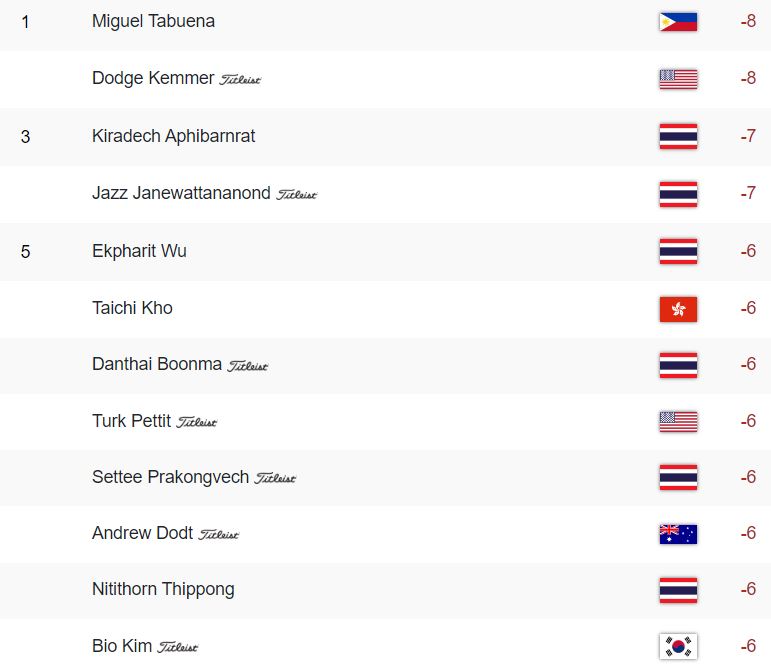Image resolution: width=771 pixels, height=667 pixels.
Task: Click the USA flag beside Turk Pettit
Action: click(x=678, y=422)
